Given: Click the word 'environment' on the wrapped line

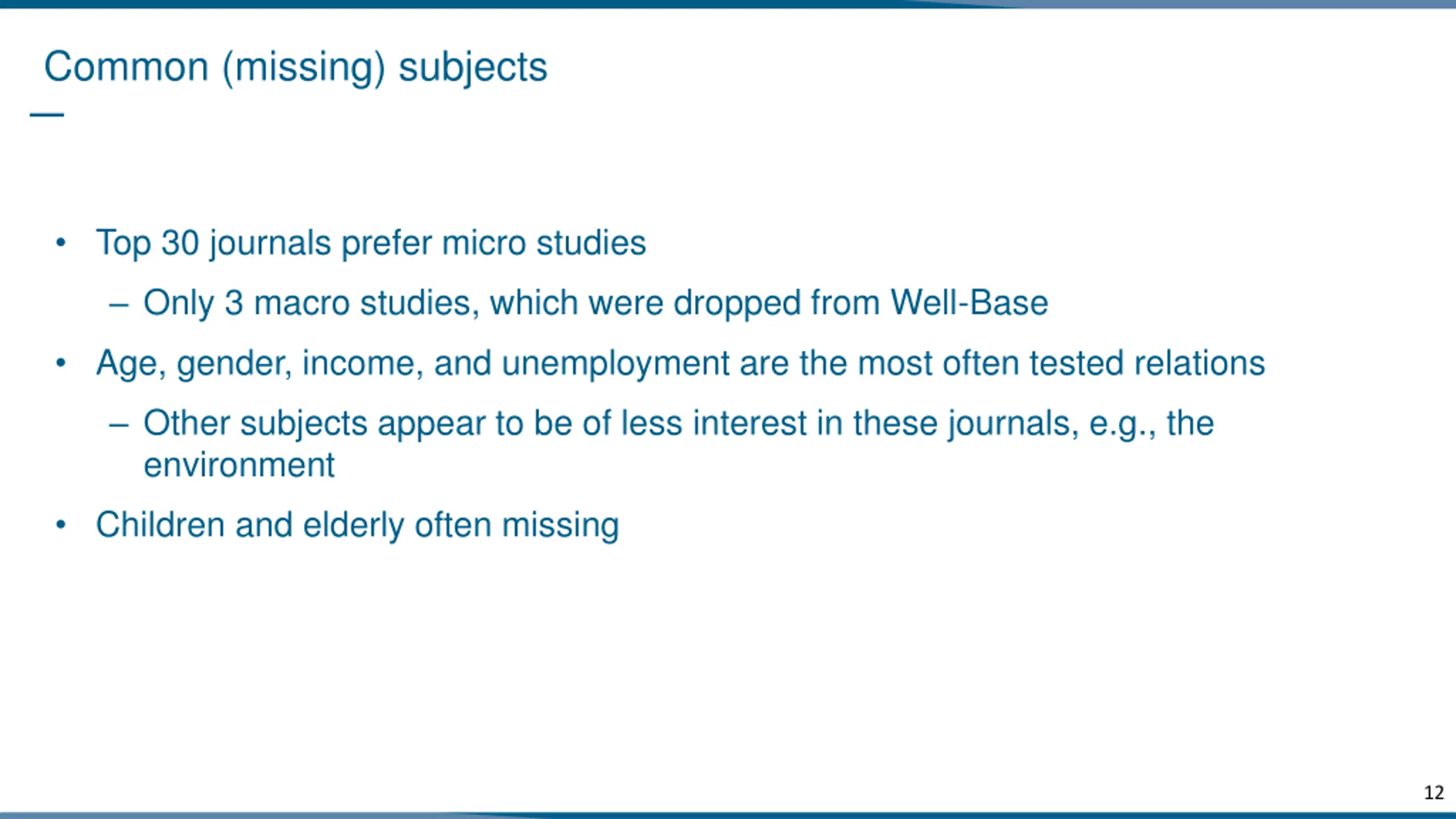Looking at the screenshot, I should pyautogui.click(x=239, y=465).
